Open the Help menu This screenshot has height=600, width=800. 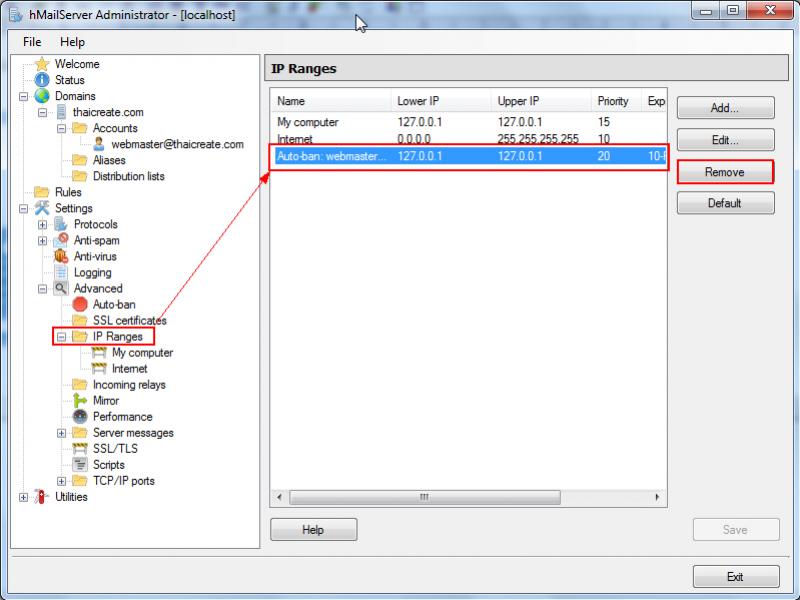[72, 42]
